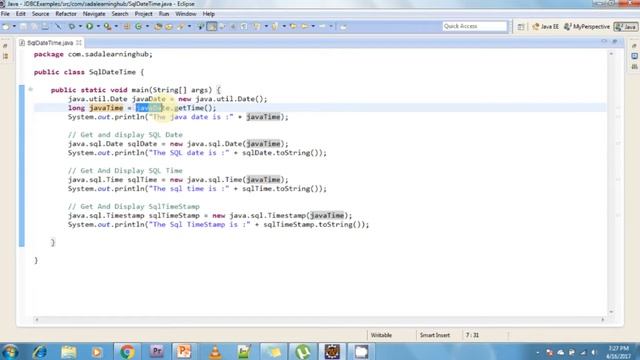Switch to the Java EE perspective
This screenshot has height=360, width=640.
pyautogui.click(x=546, y=27)
